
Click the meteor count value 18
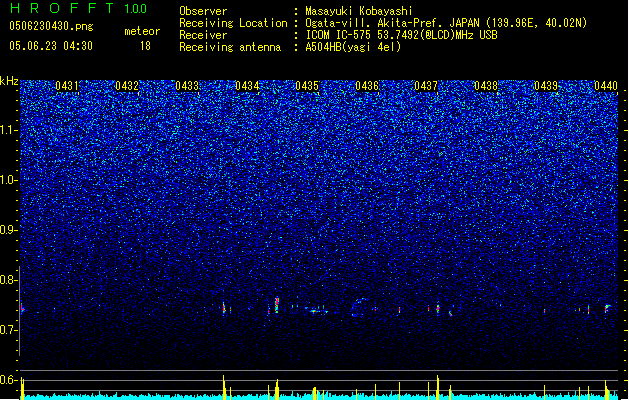(x=145, y=46)
